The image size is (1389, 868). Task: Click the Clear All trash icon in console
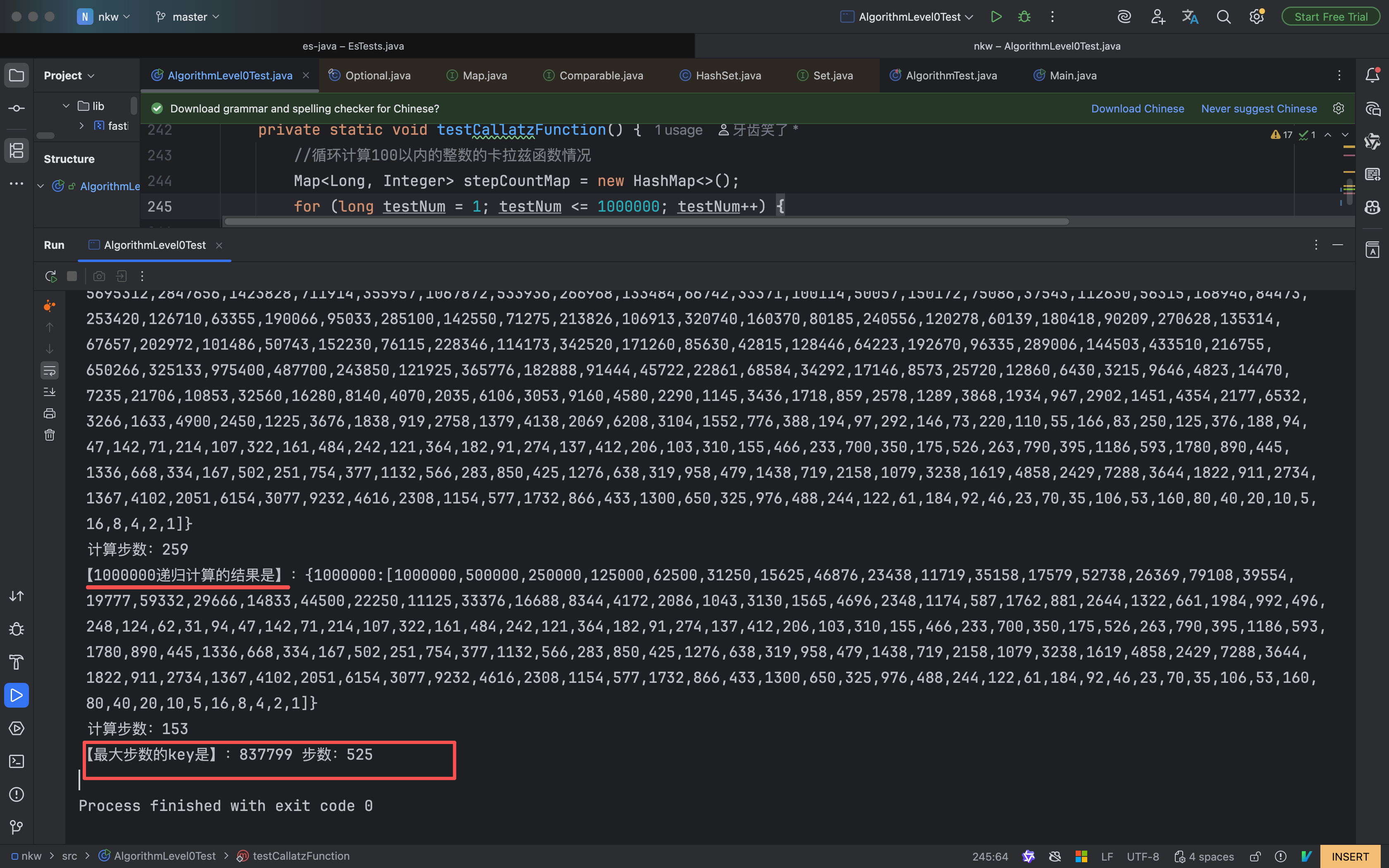click(x=50, y=435)
